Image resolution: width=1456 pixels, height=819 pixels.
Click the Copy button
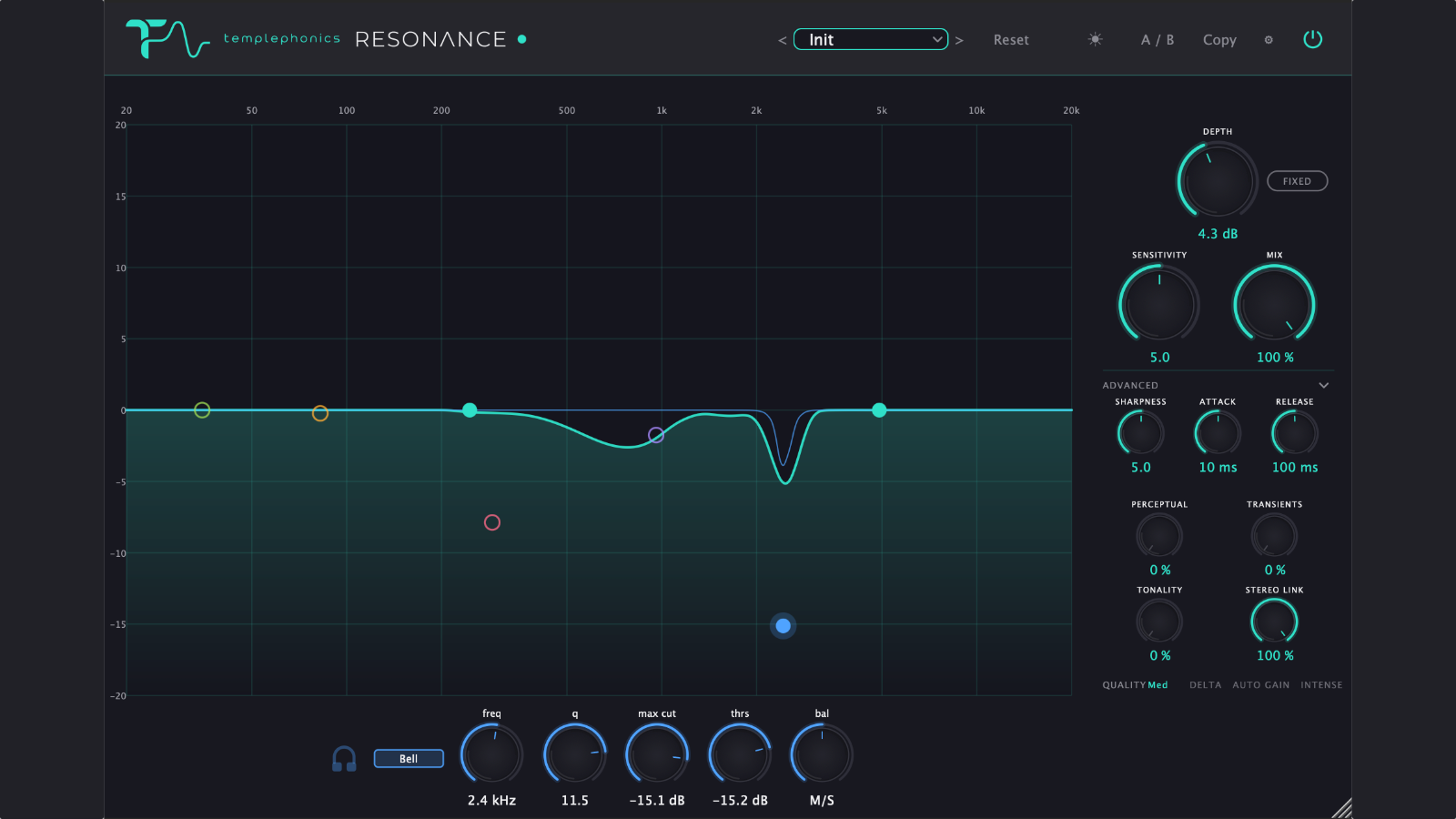click(x=1219, y=40)
